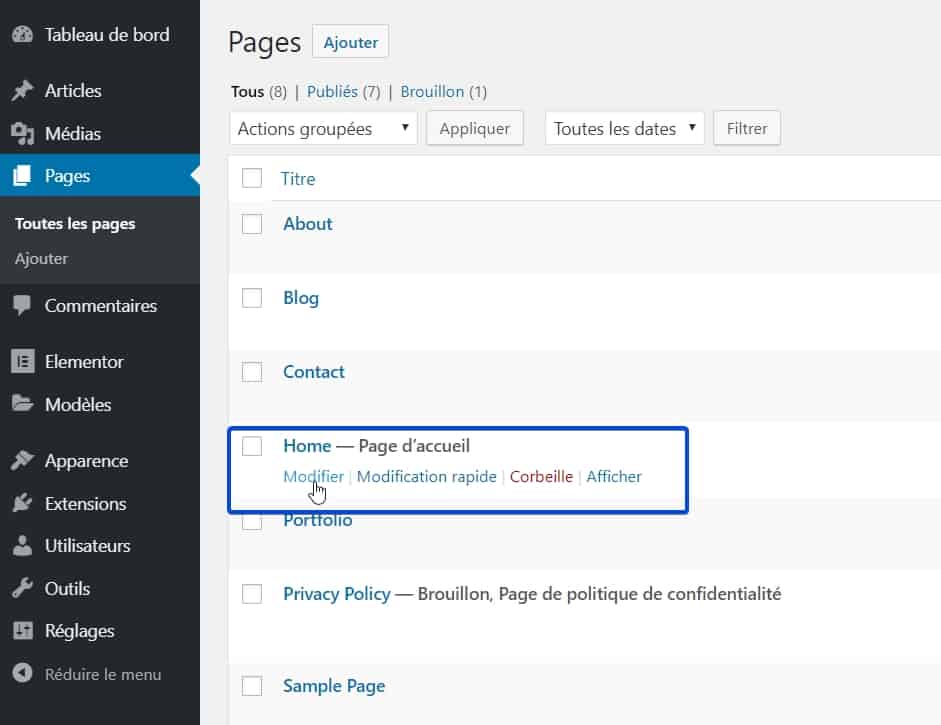The height and width of the screenshot is (725, 941).
Task: Click the Extensions plug icon
Action: (23, 503)
